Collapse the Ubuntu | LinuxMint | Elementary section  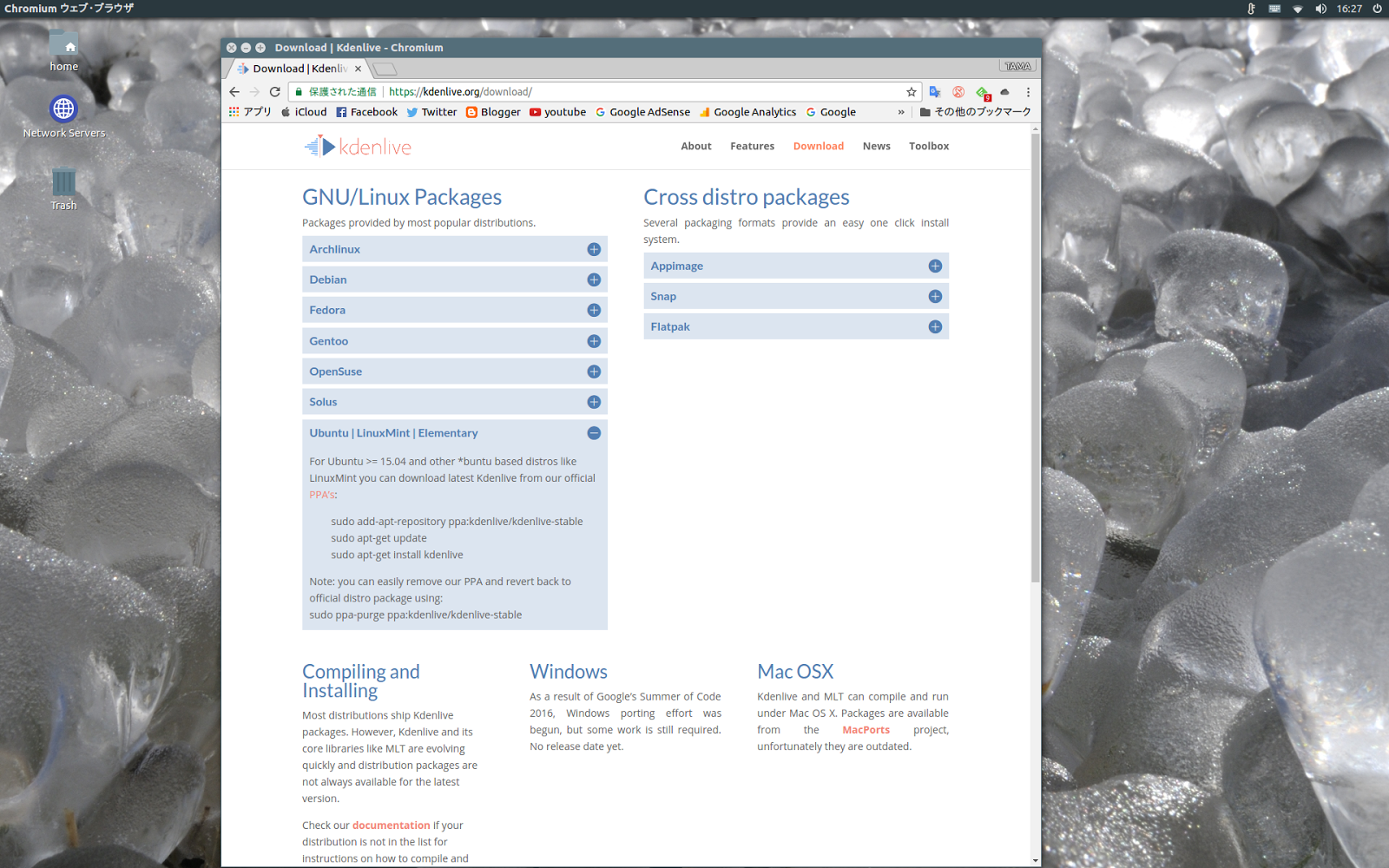[455, 433]
